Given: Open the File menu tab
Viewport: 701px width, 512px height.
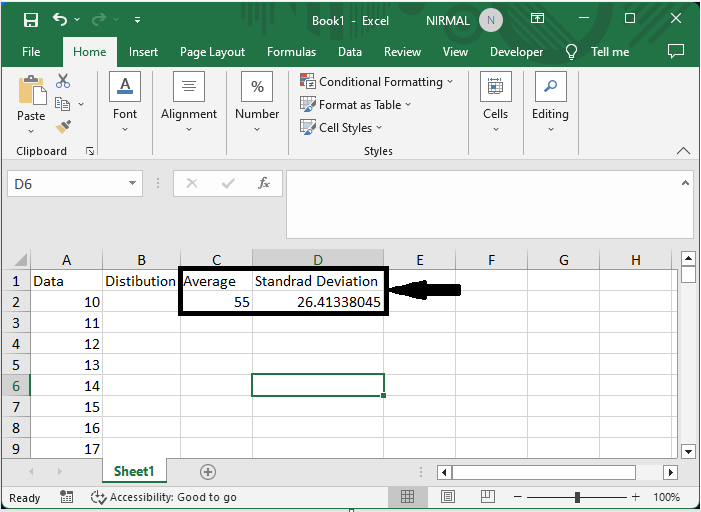Looking at the screenshot, I should click(x=31, y=52).
